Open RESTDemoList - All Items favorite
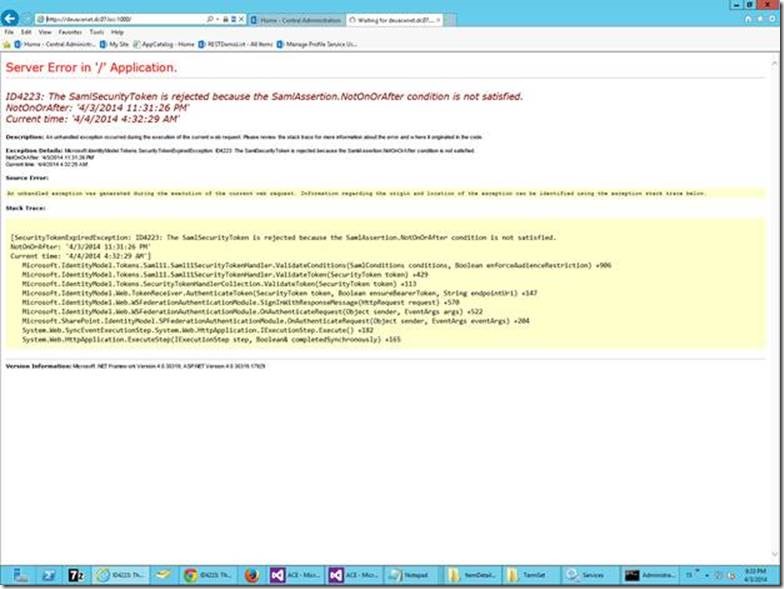Image resolution: width=784 pixels, height=589 pixels. [x=235, y=44]
